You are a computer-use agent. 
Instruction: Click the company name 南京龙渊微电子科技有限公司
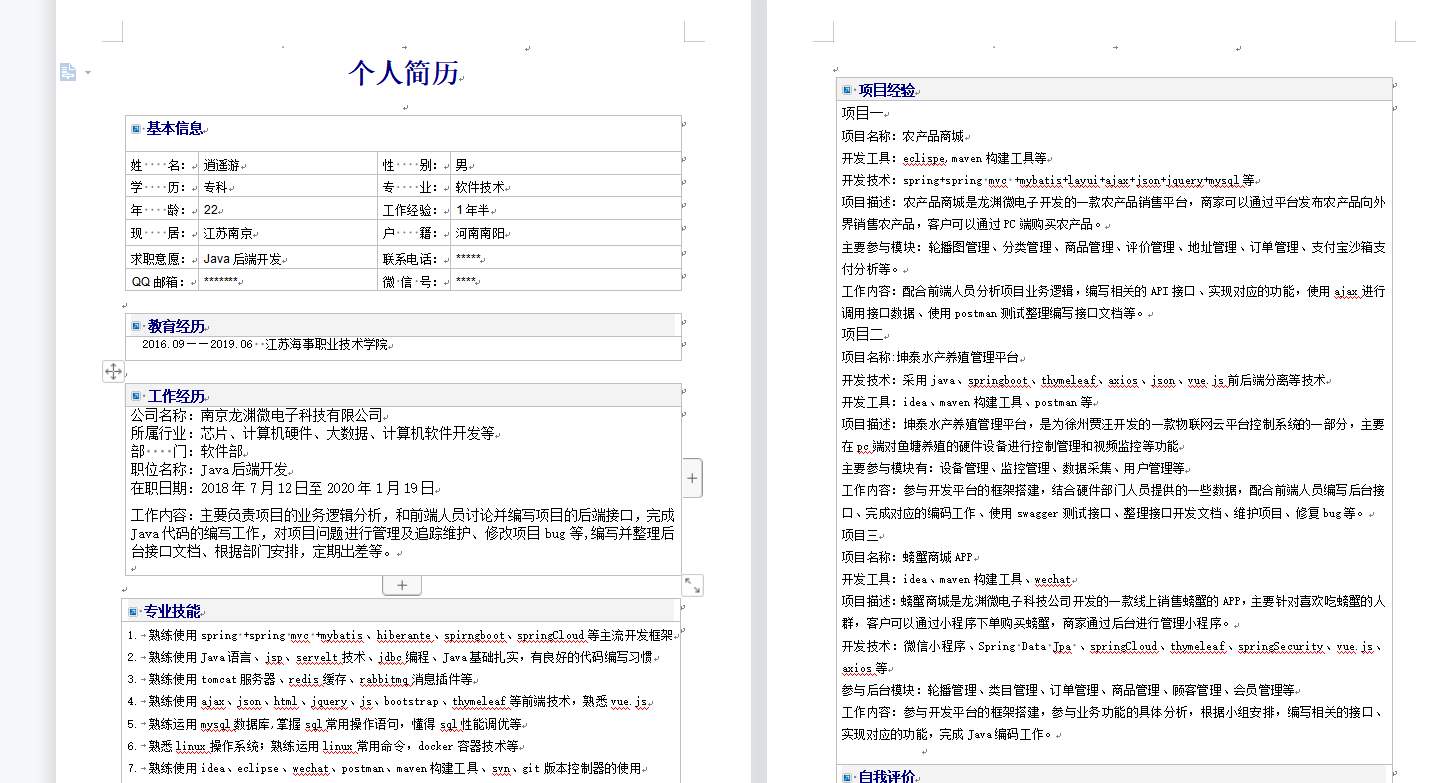click(x=292, y=414)
